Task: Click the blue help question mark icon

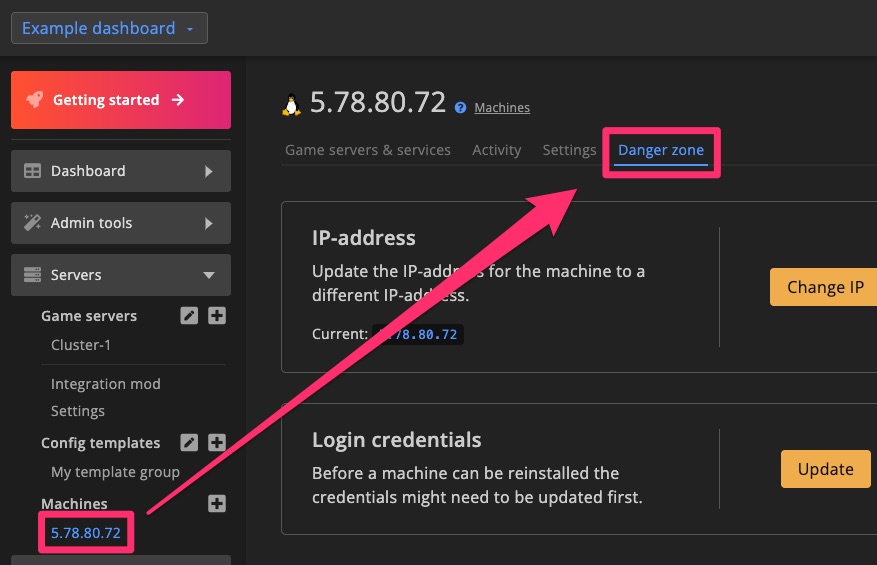Action: 460,108
